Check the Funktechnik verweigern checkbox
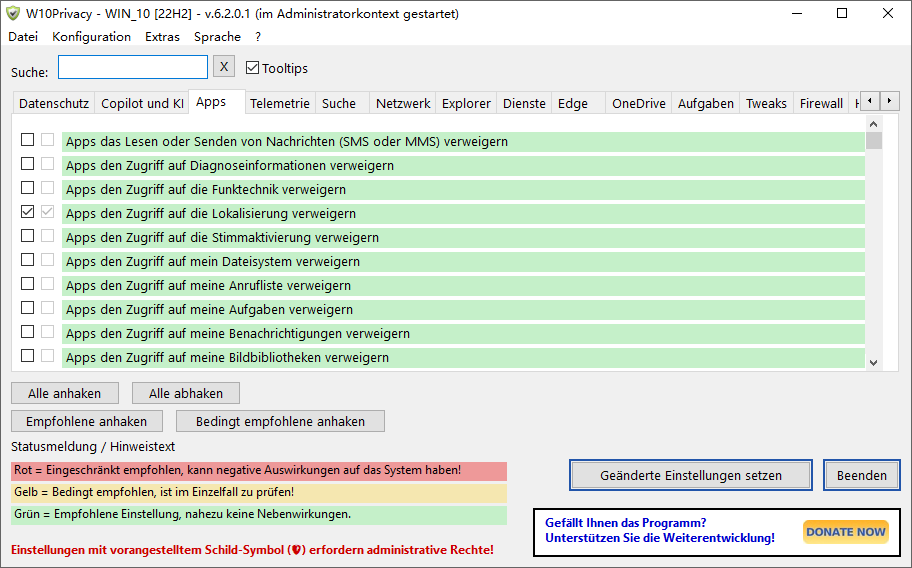Screen dimensions: 912x568 tap(27, 188)
